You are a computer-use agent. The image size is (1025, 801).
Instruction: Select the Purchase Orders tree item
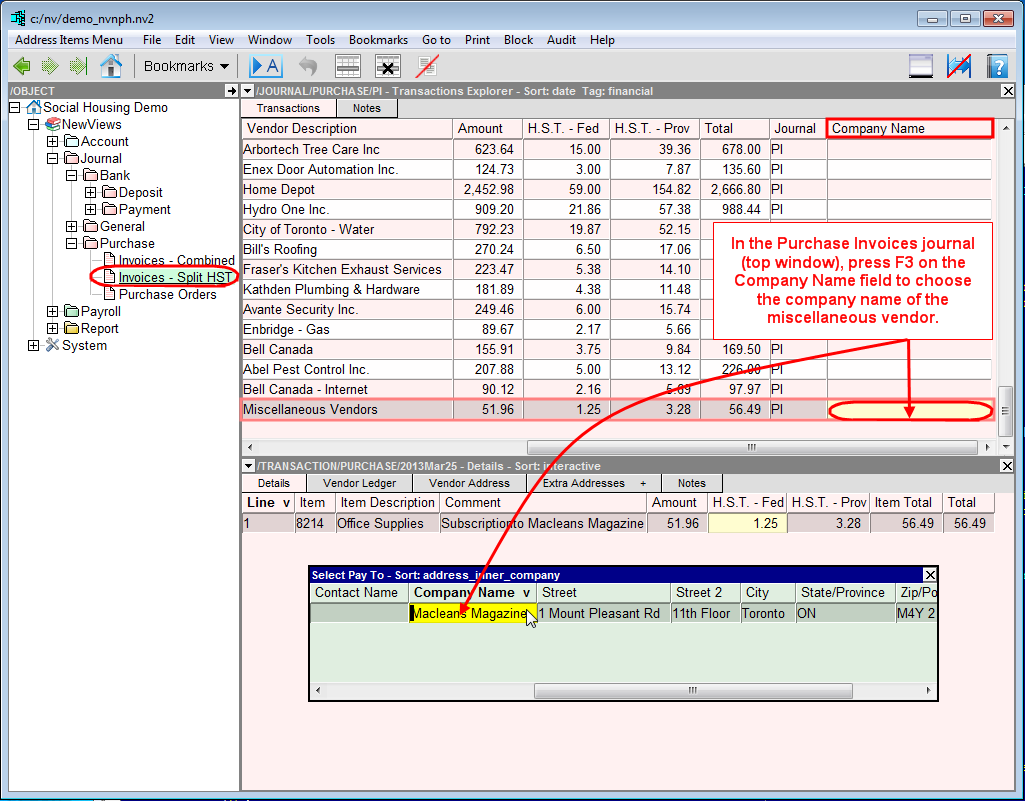167,294
